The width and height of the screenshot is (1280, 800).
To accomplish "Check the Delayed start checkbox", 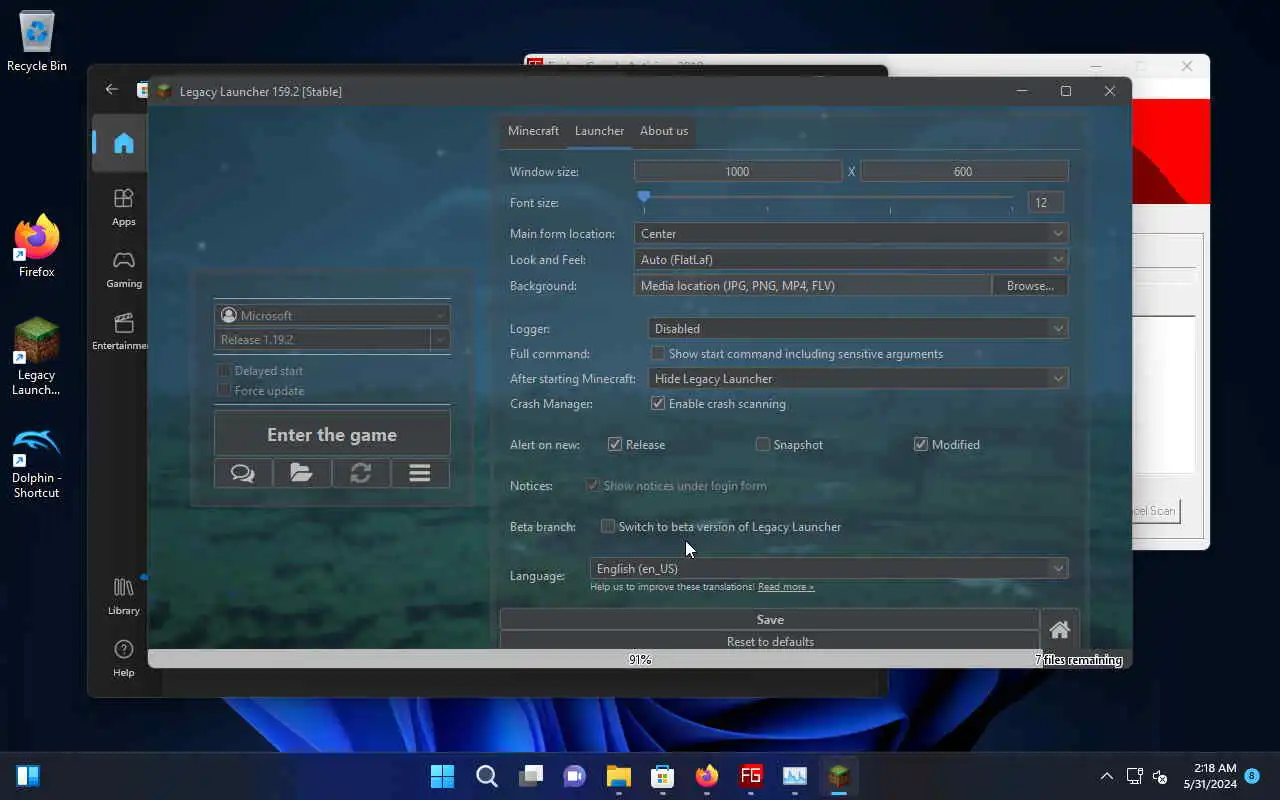I will [x=224, y=370].
